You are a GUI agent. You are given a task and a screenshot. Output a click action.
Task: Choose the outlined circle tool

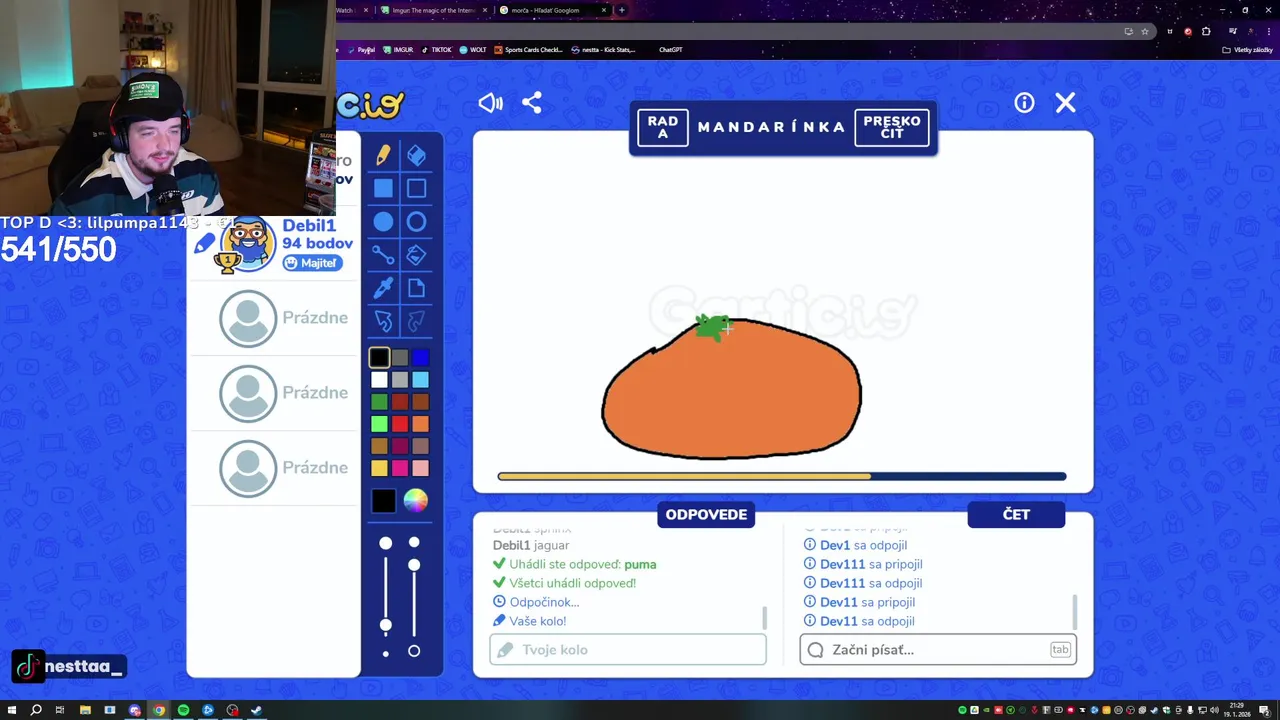(x=416, y=222)
